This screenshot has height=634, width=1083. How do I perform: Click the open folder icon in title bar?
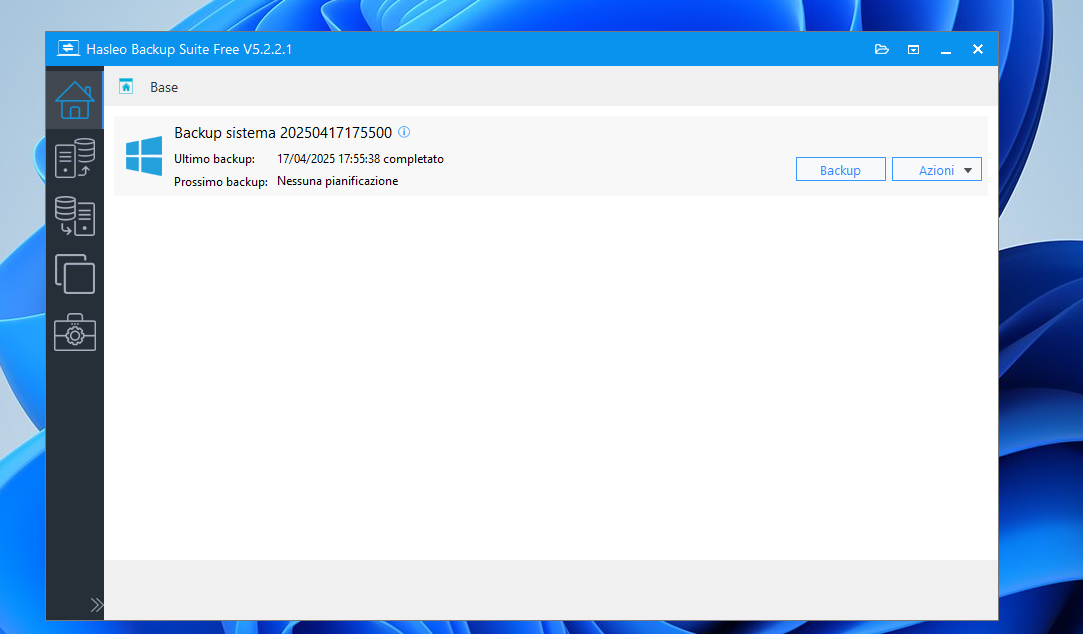881,49
